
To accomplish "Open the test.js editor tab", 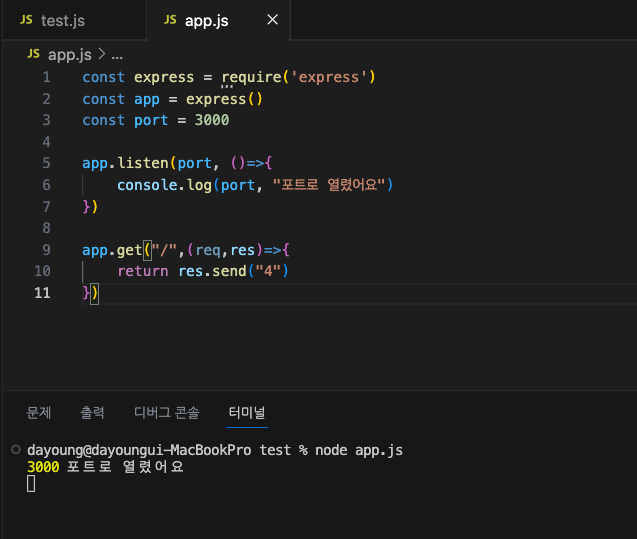I will [74, 20].
